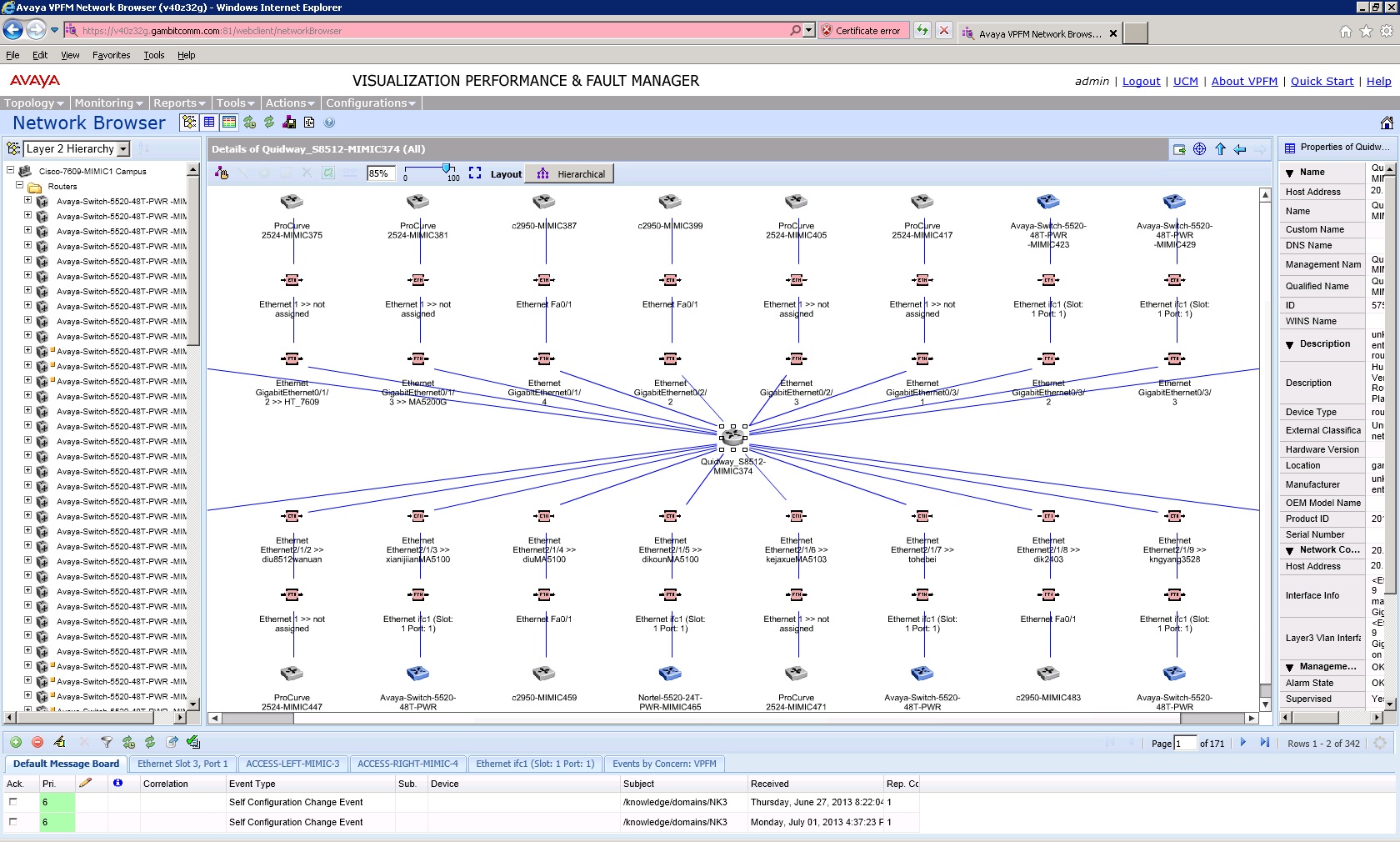Check Ack box for July 01 event
This screenshot has height=842, width=1400.
click(x=13, y=822)
